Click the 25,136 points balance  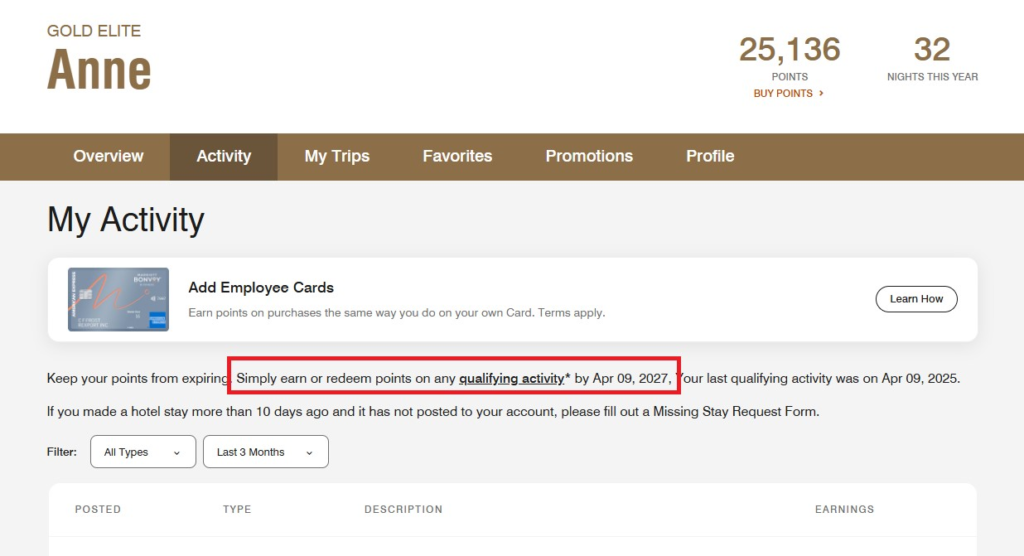790,50
